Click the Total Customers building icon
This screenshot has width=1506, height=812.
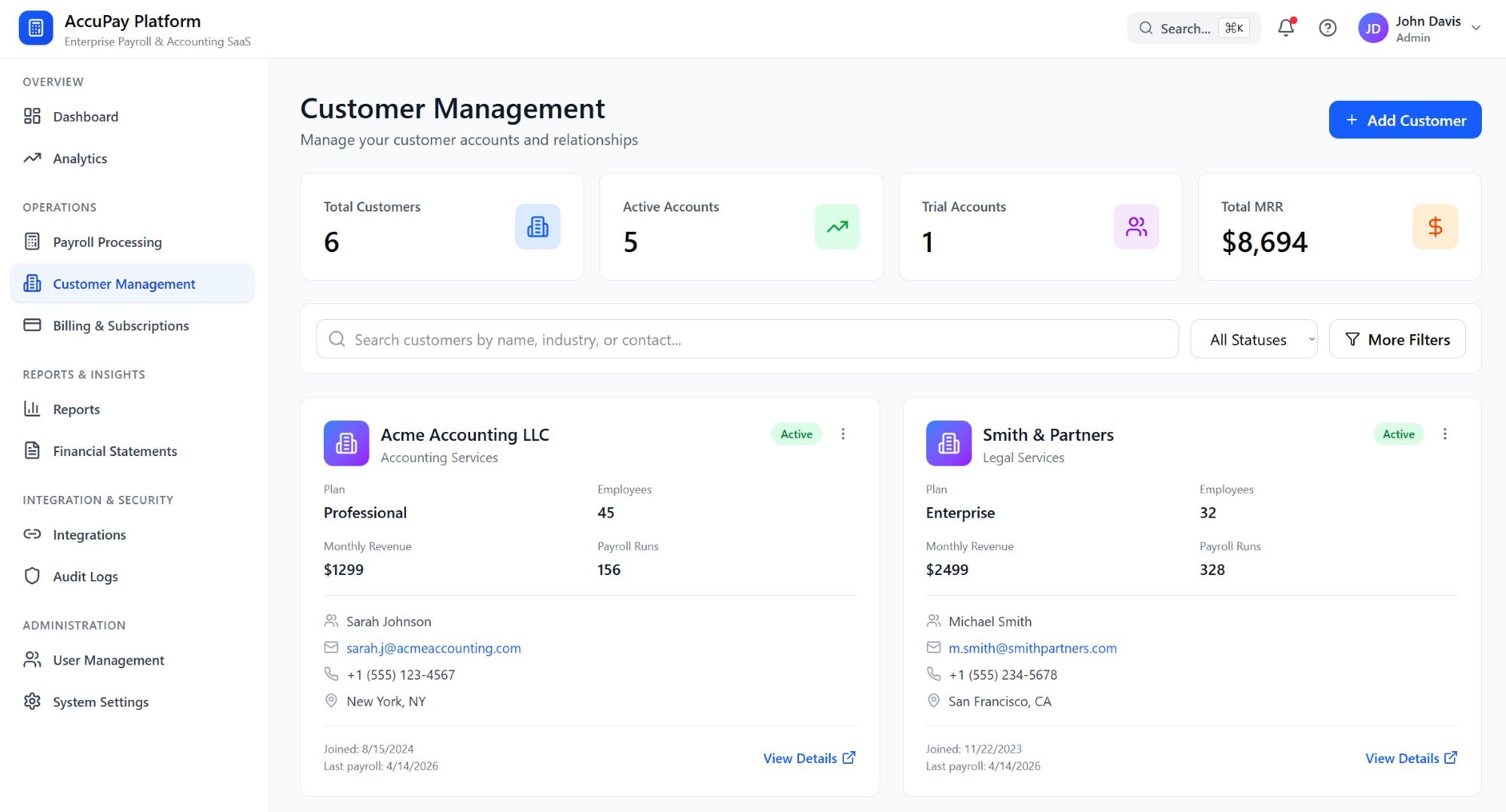(538, 227)
